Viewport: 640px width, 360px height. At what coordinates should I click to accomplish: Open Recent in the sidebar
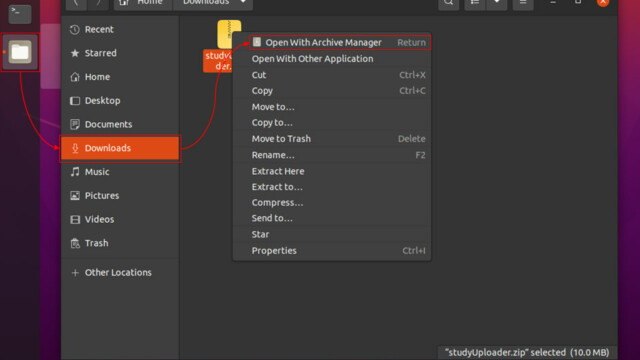point(120,29)
